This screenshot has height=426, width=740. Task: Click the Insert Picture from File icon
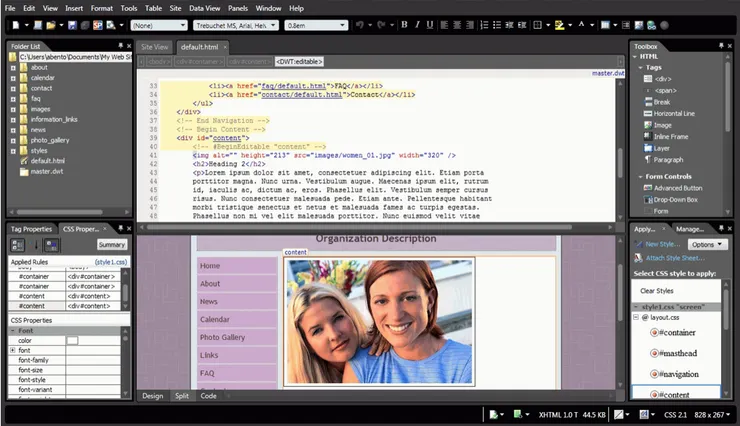click(x=639, y=25)
